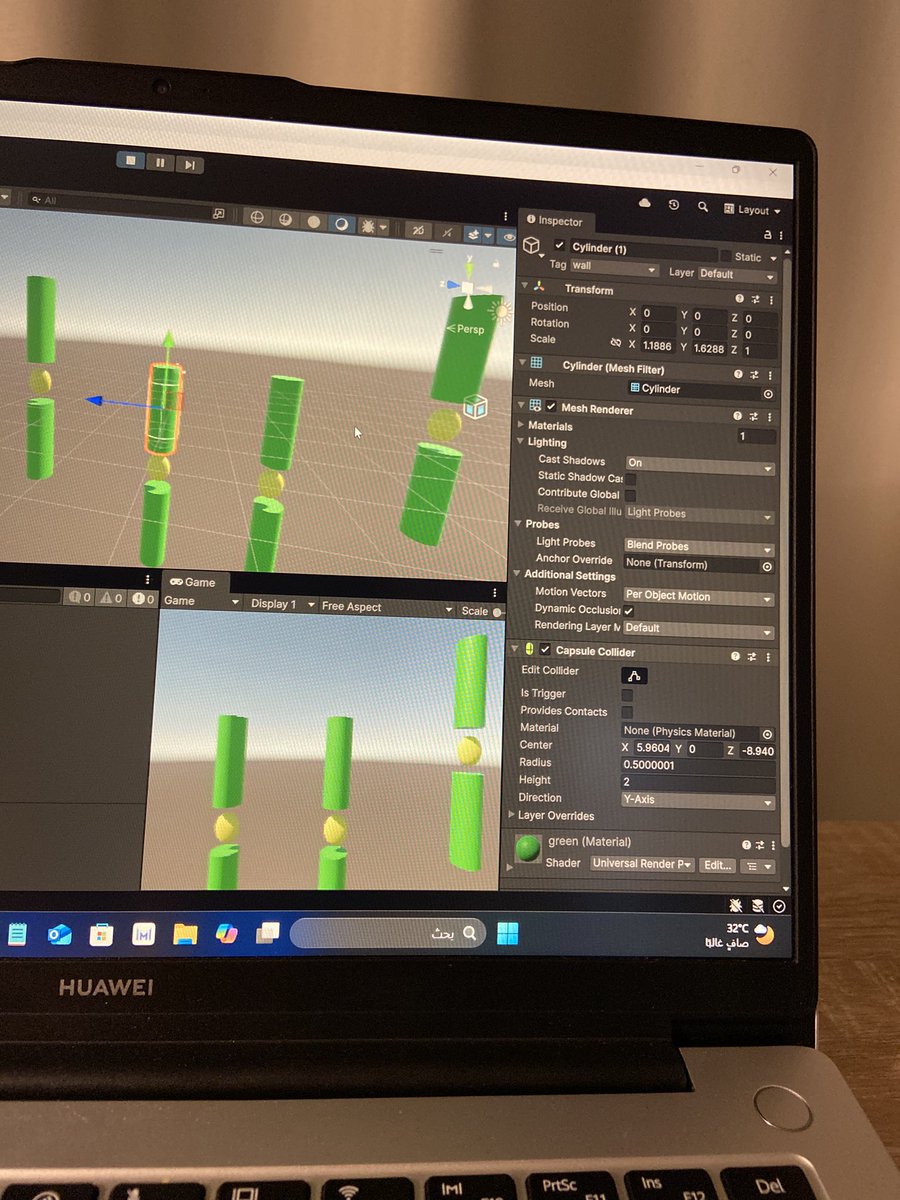The width and height of the screenshot is (900, 1200).
Task: Open the Mesh object picker circle
Action: (768, 394)
